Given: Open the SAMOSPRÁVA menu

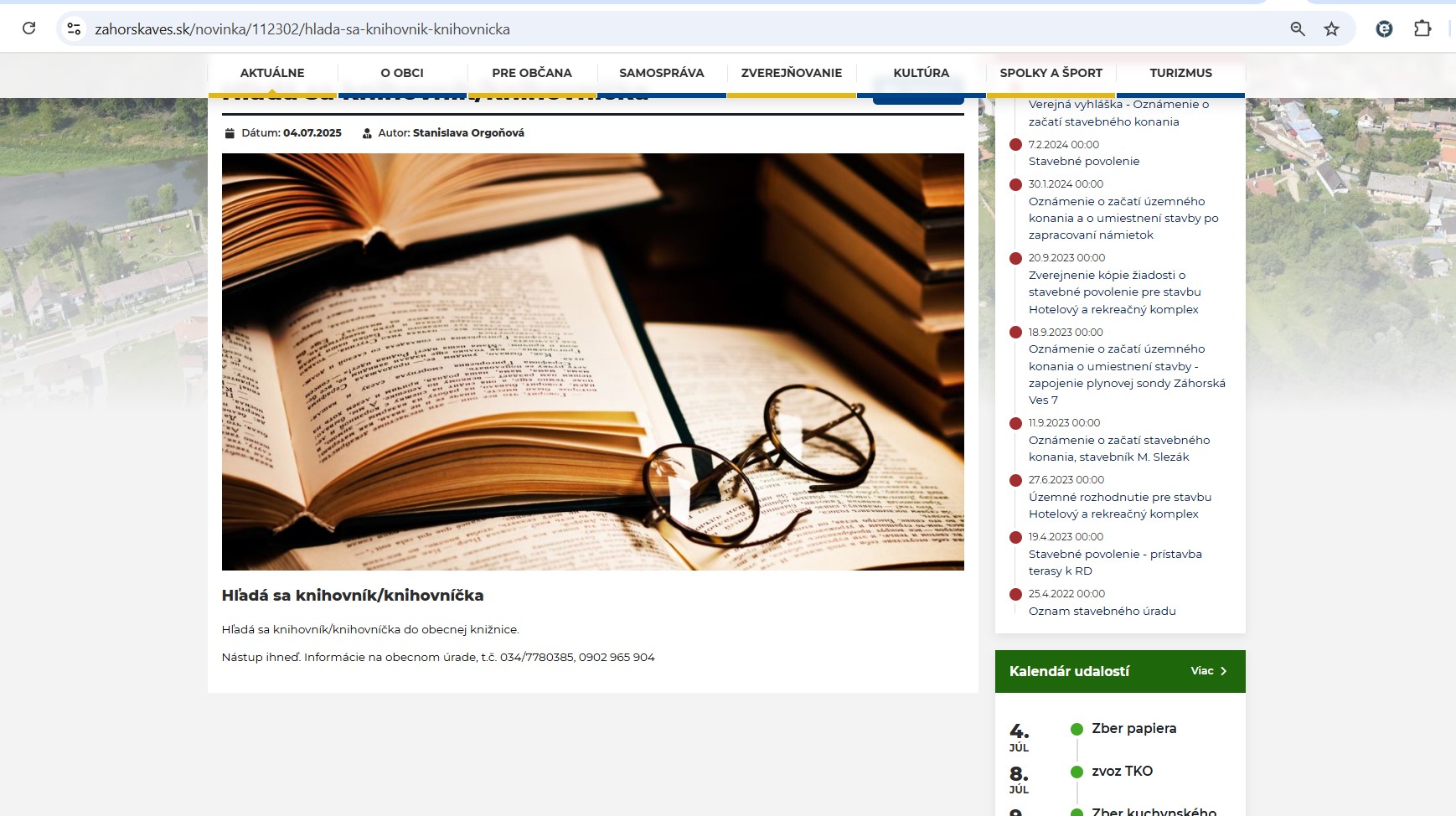Looking at the screenshot, I should coord(662,73).
